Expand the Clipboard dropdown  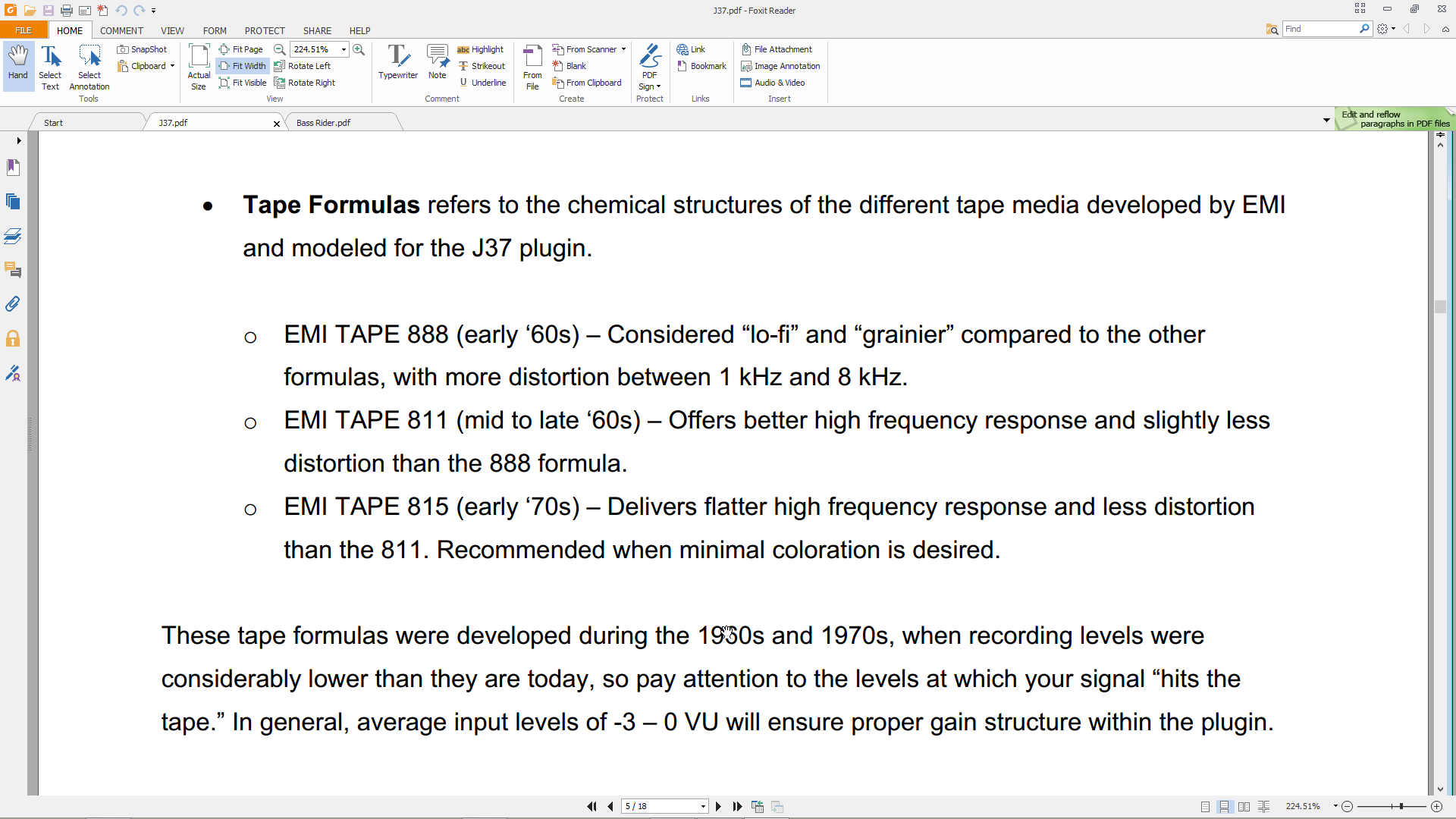coord(172,66)
